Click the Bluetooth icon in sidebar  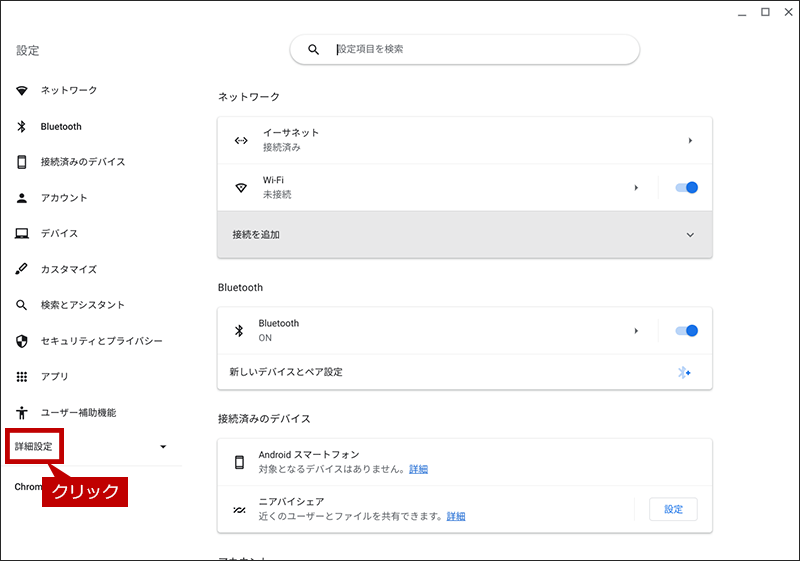pyautogui.click(x=21, y=126)
